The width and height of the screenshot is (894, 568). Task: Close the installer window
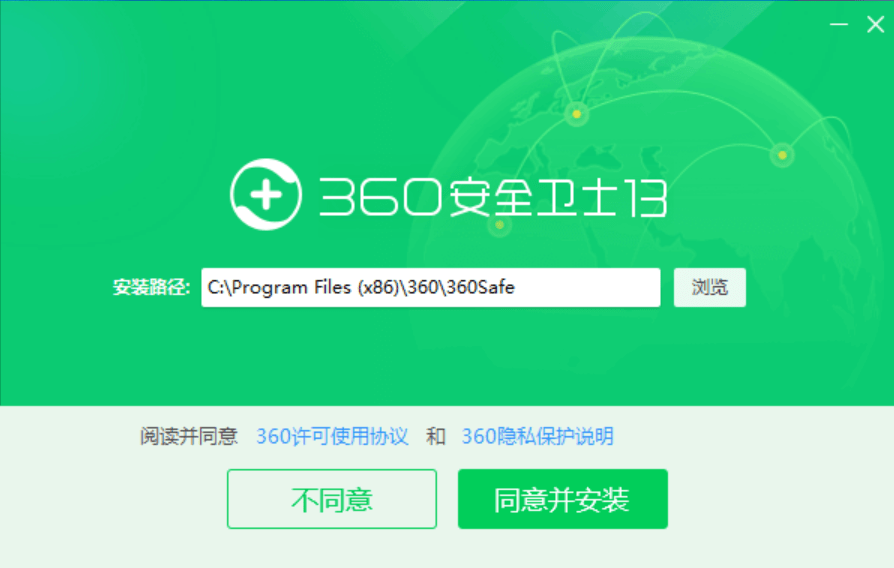(x=875, y=25)
